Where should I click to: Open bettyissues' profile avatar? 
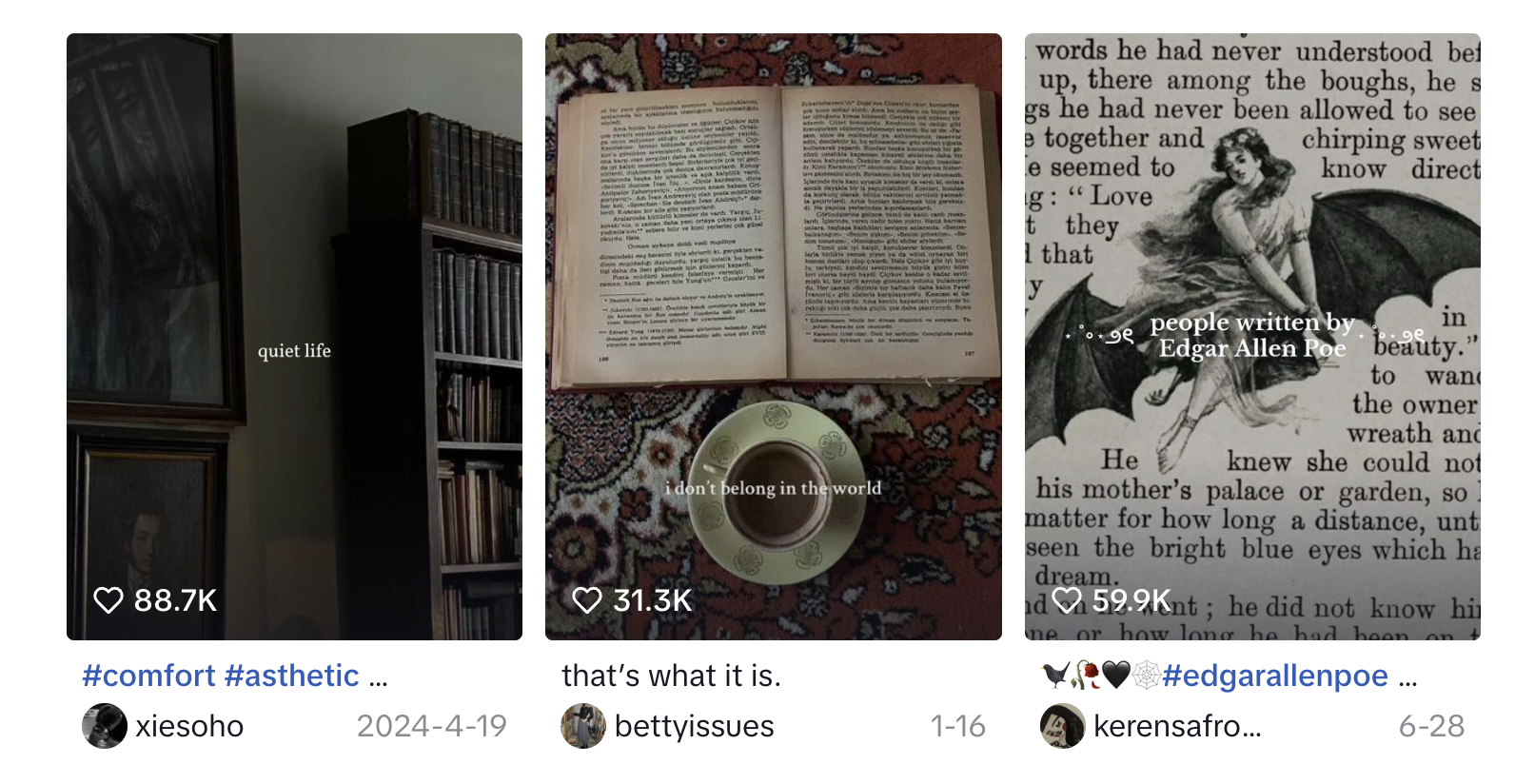583,726
